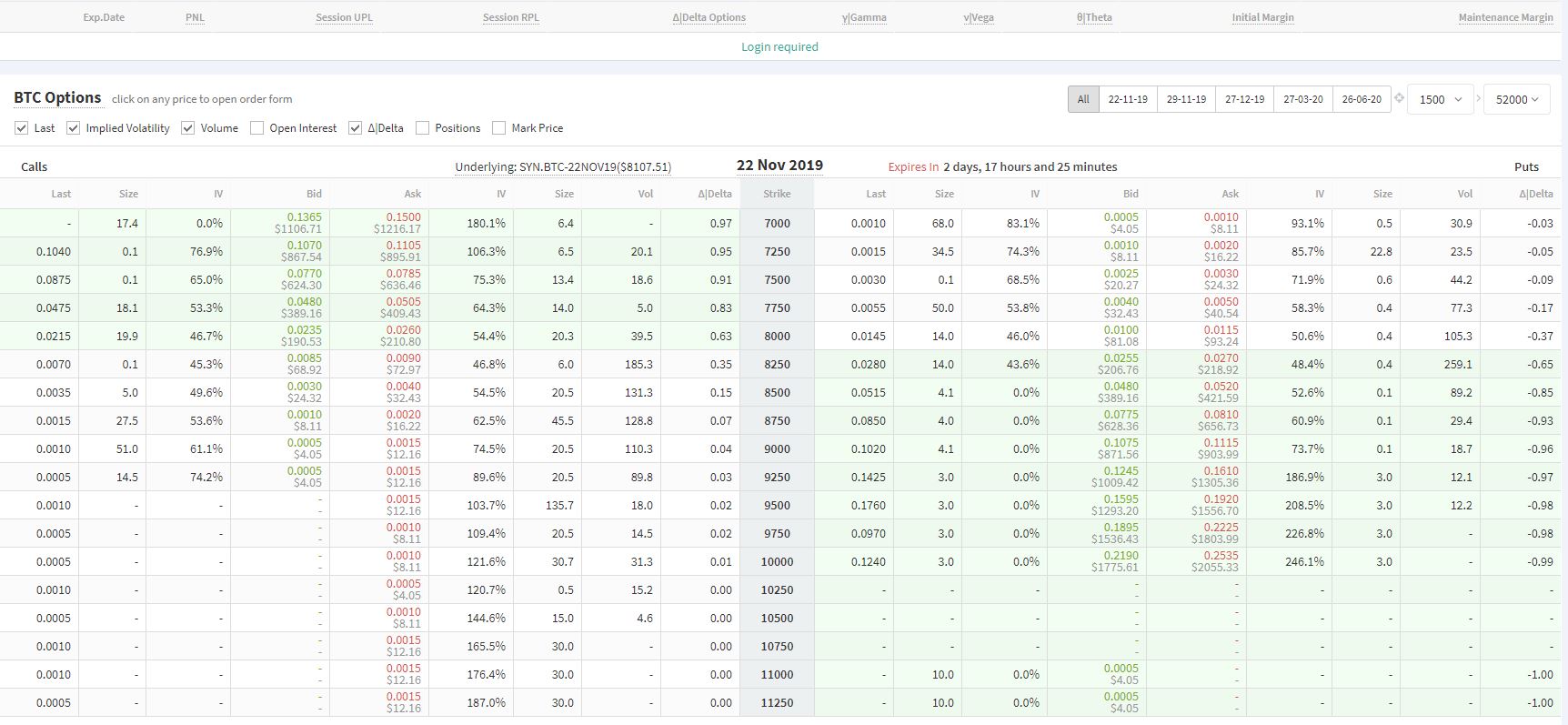Click the 11000 put bid 0.0005
Image resolution: width=1568 pixels, height=725 pixels.
coord(1121,669)
